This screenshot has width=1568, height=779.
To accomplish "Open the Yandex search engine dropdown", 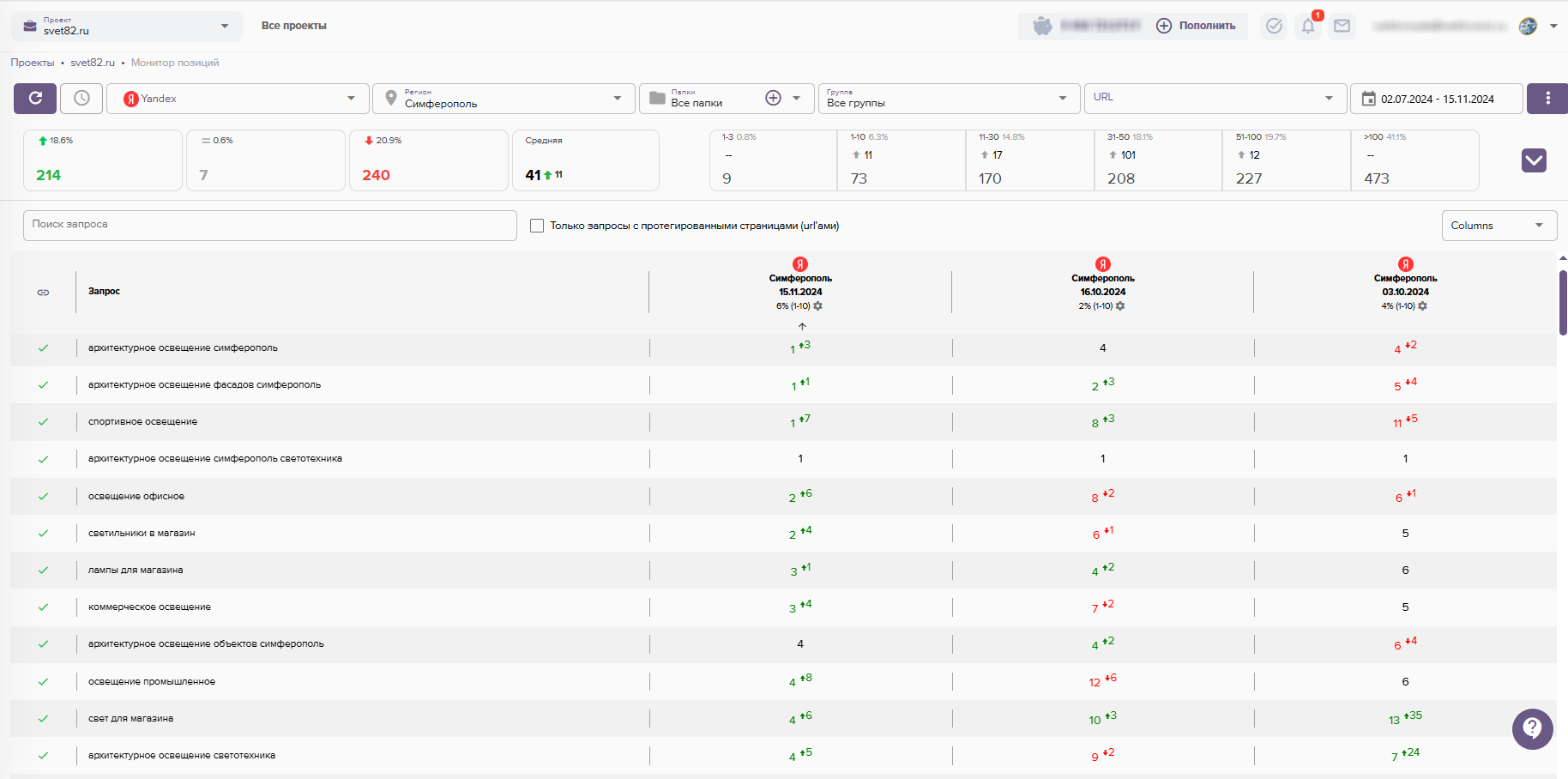I will (x=238, y=99).
